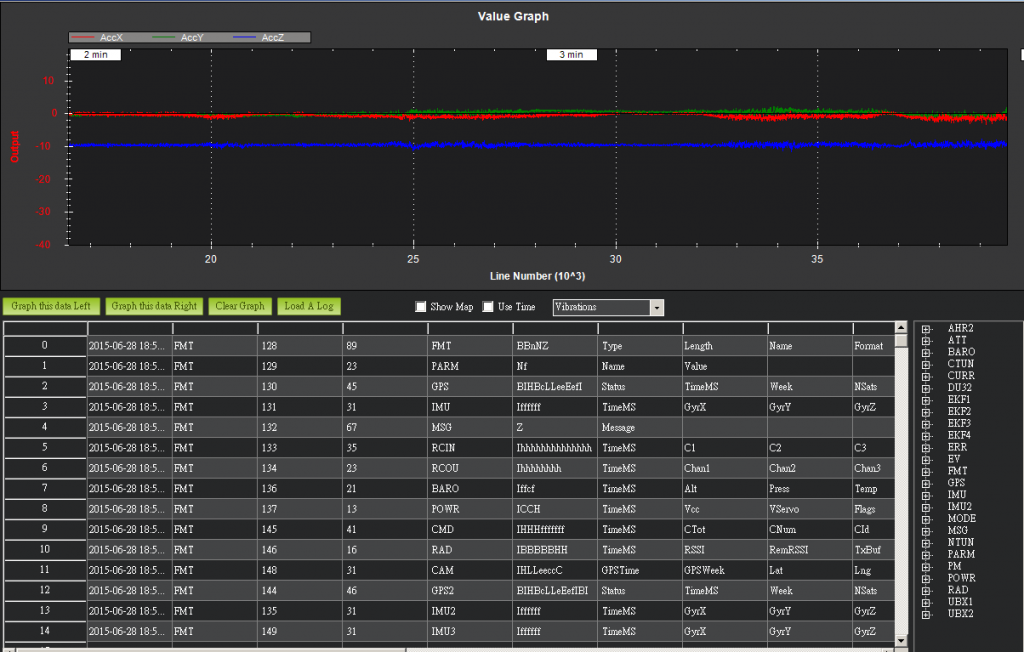The height and width of the screenshot is (652, 1024).
Task: Expand the MSG tree node
Action: click(x=926, y=530)
